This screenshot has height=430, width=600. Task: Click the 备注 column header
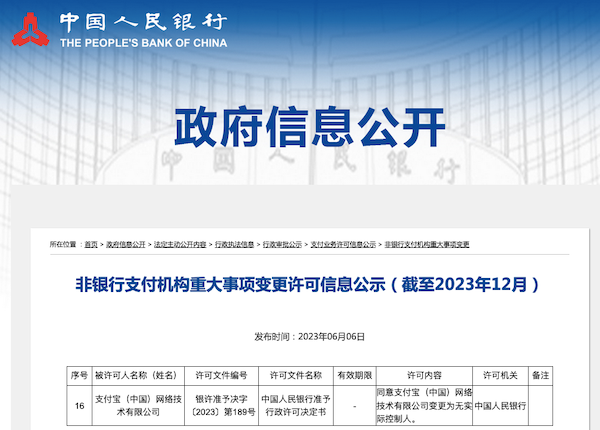[x=540, y=376]
